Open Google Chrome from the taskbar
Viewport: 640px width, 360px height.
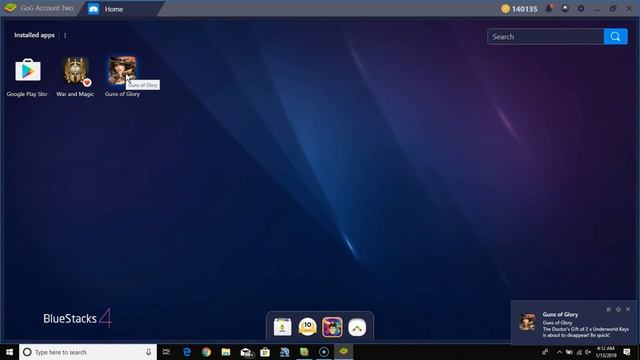206,352
